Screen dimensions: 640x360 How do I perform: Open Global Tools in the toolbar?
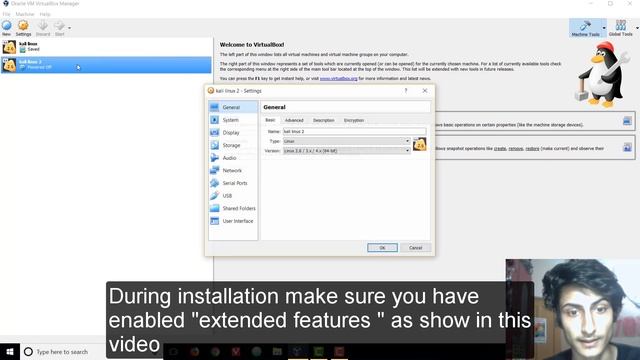(x=620, y=28)
